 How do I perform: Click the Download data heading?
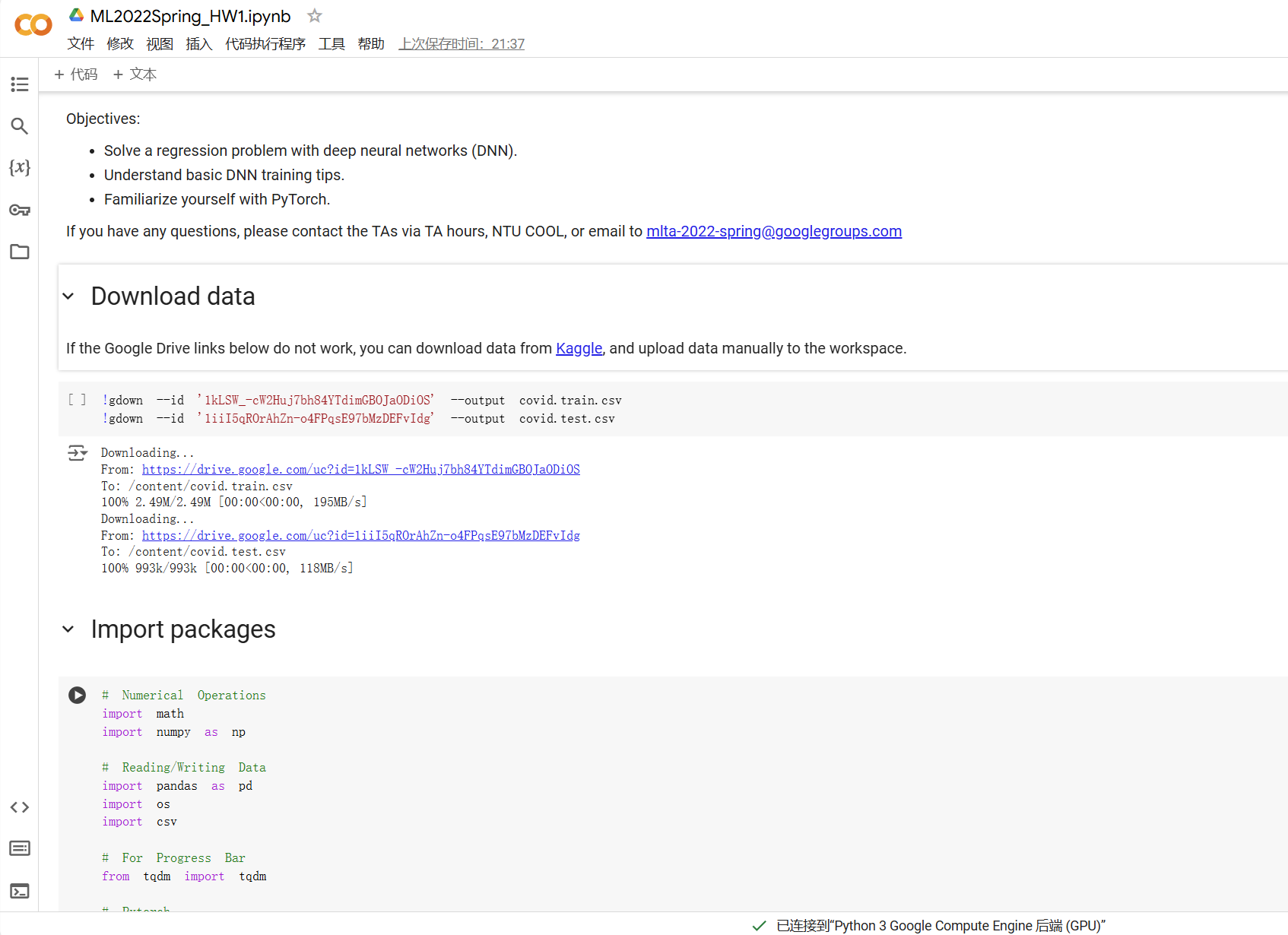tap(173, 296)
